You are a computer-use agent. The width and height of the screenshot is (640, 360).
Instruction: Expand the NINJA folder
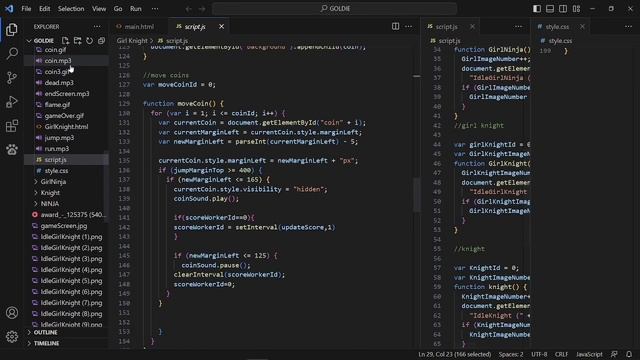50,204
